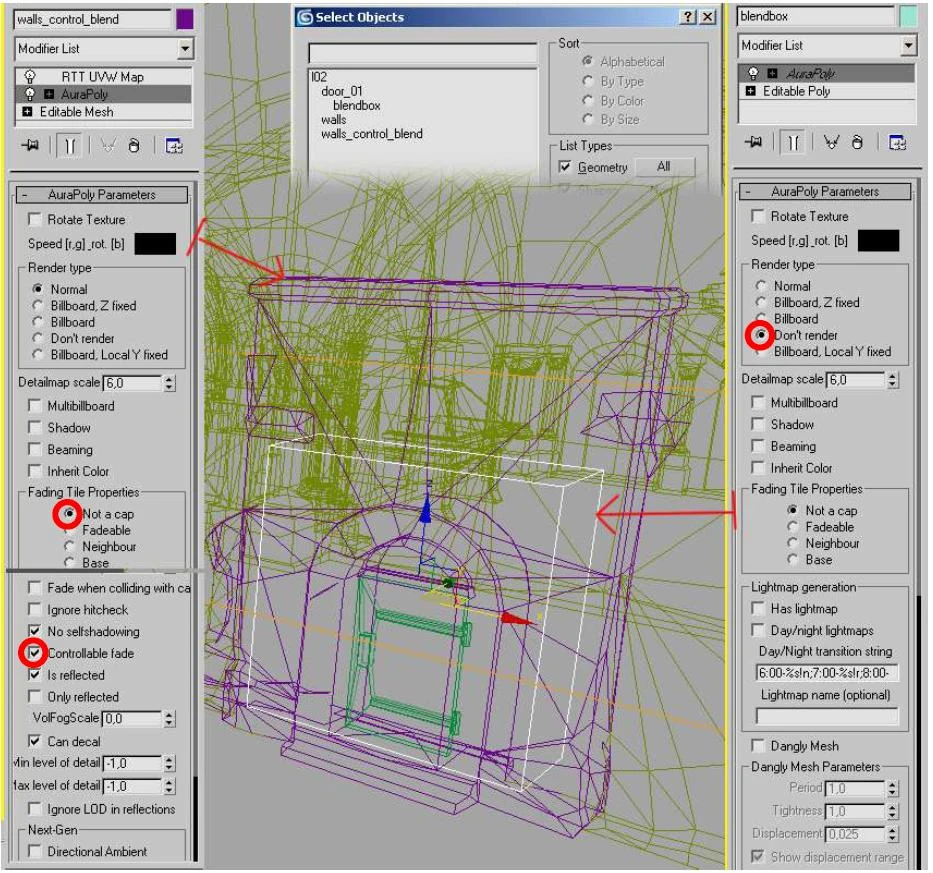Toggle No selfshadowing checkbox

coord(35,631)
